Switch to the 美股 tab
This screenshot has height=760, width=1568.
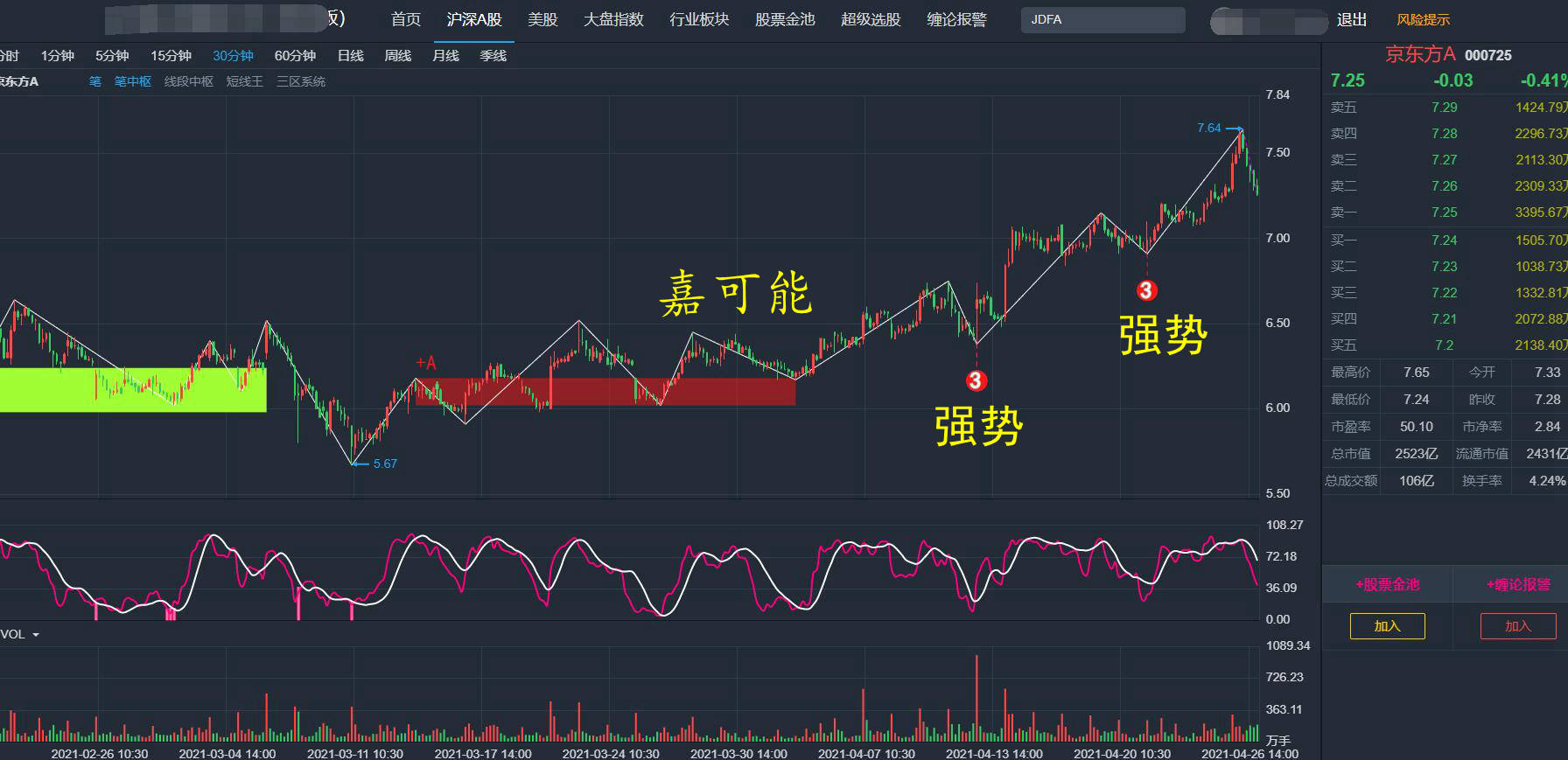542,19
